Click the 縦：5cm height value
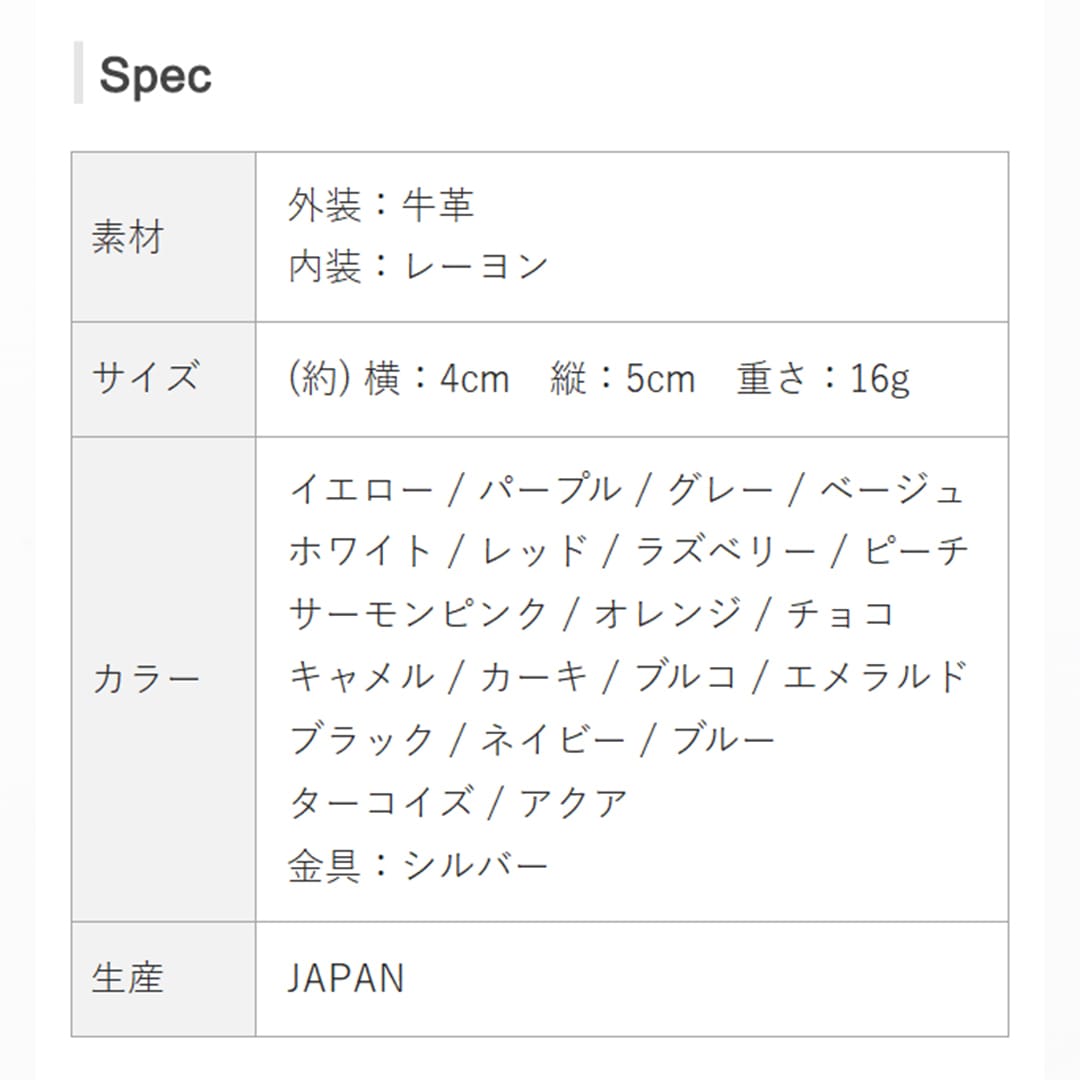The image size is (1080, 1080). tap(622, 379)
